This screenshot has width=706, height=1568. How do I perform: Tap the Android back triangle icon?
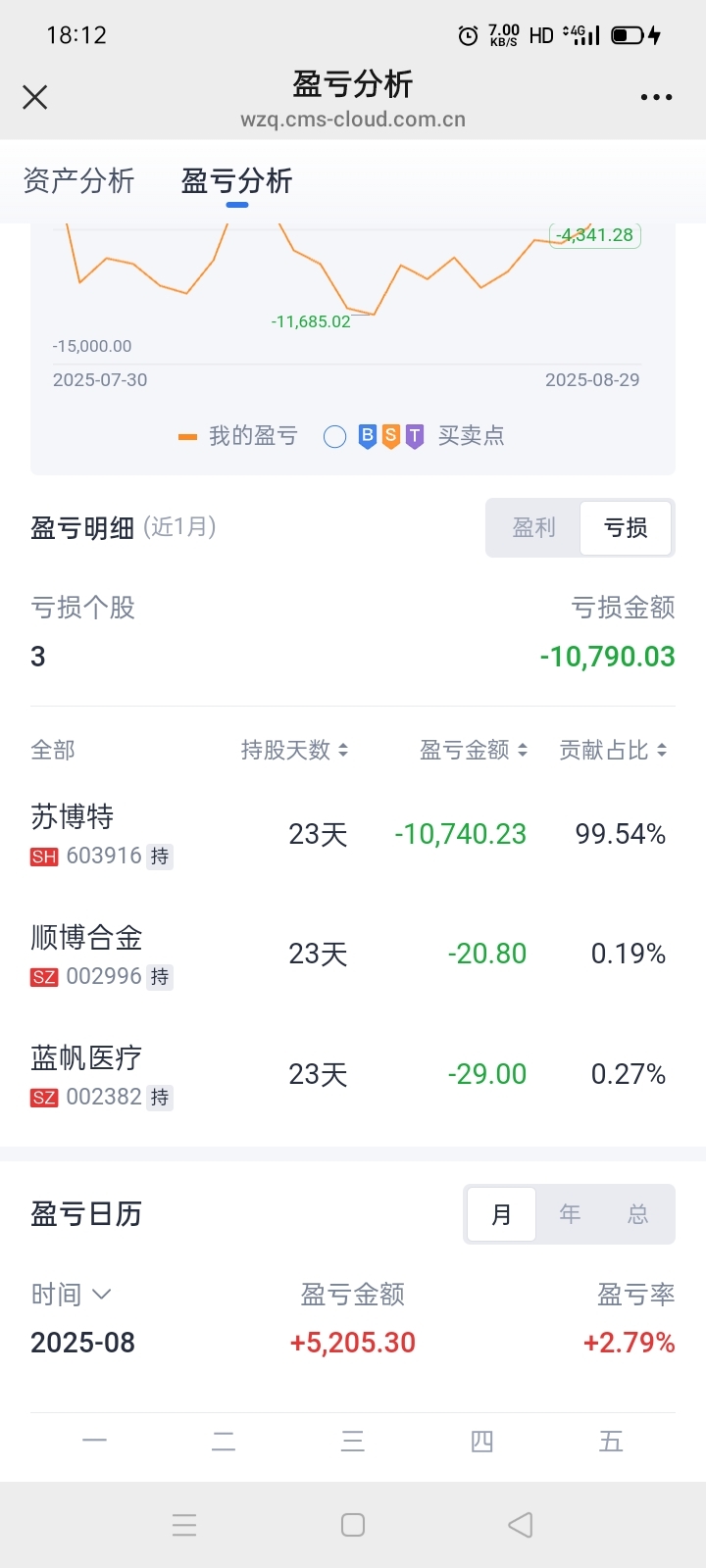(x=521, y=1524)
